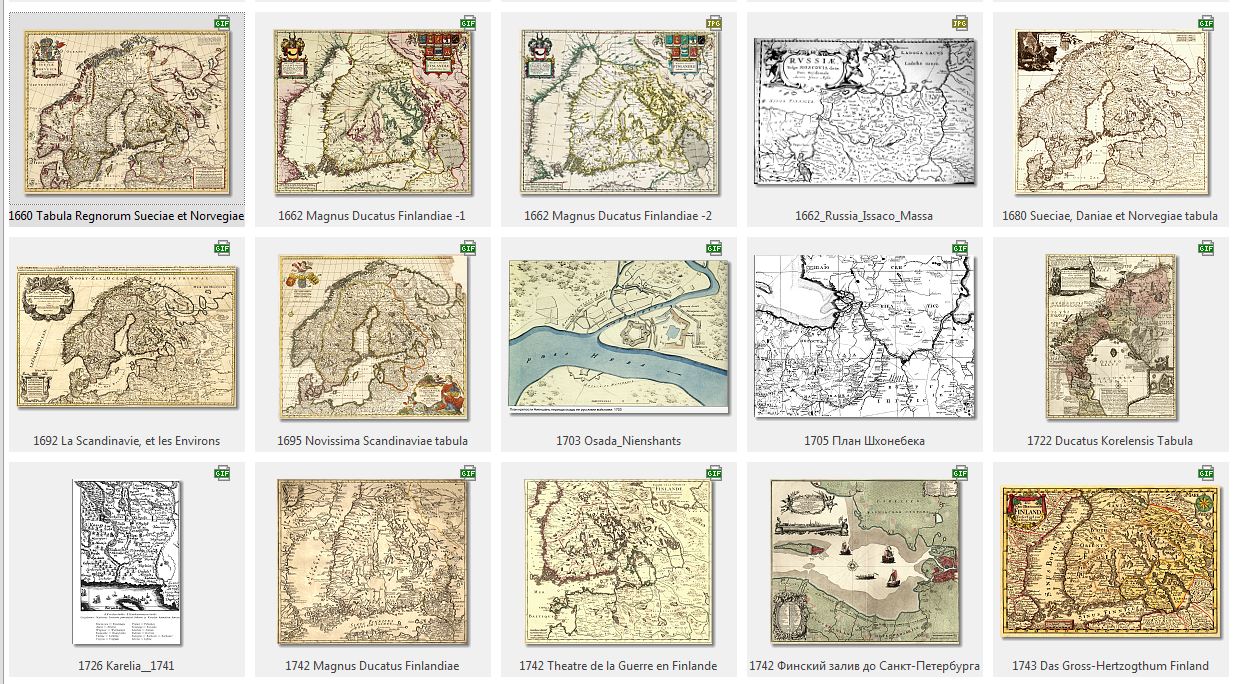Click the filename label 1722 Ducatus Korelensis Tabula
This screenshot has width=1239, height=684.
tap(1109, 440)
